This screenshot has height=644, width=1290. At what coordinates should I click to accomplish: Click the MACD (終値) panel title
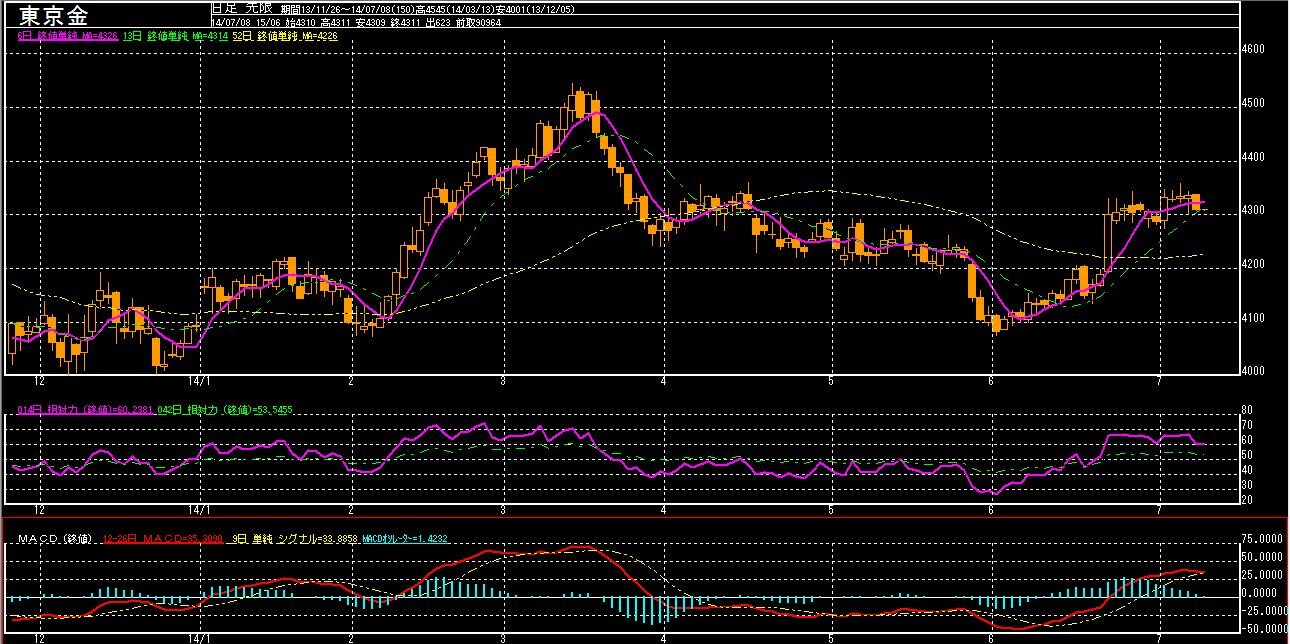[x=56, y=540]
